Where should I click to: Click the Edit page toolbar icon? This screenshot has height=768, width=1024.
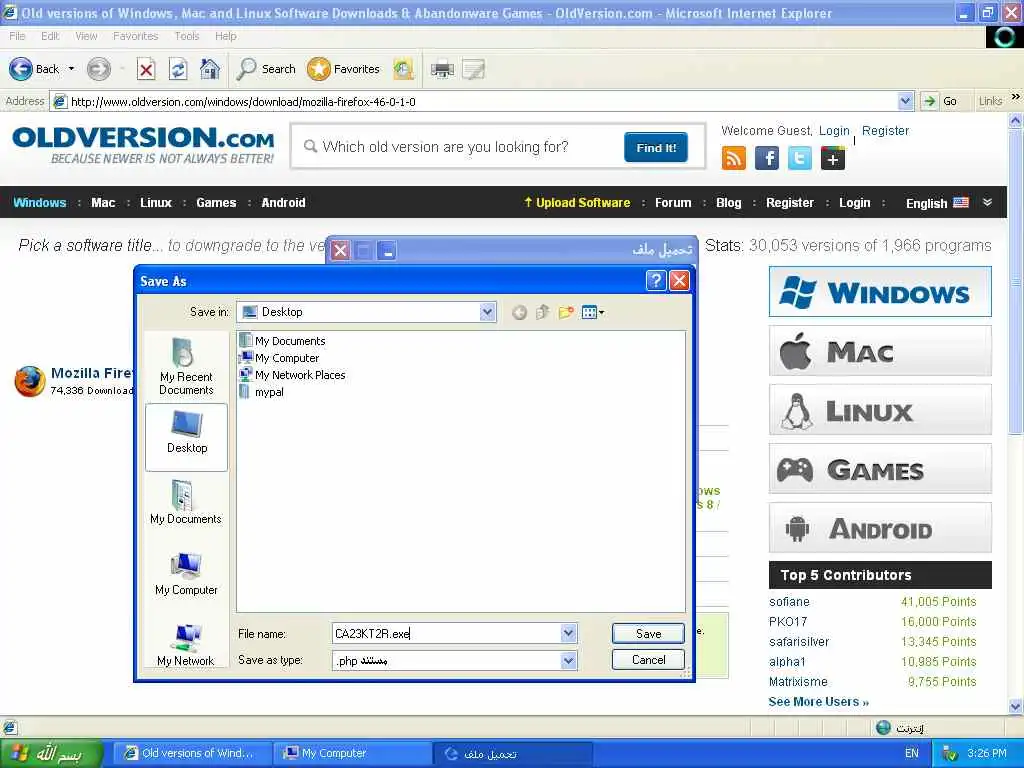(x=473, y=69)
